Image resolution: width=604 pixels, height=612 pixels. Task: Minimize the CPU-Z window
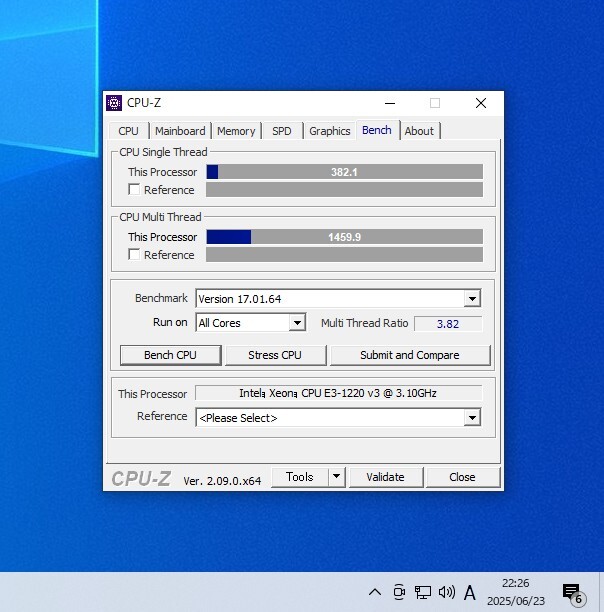tap(390, 103)
